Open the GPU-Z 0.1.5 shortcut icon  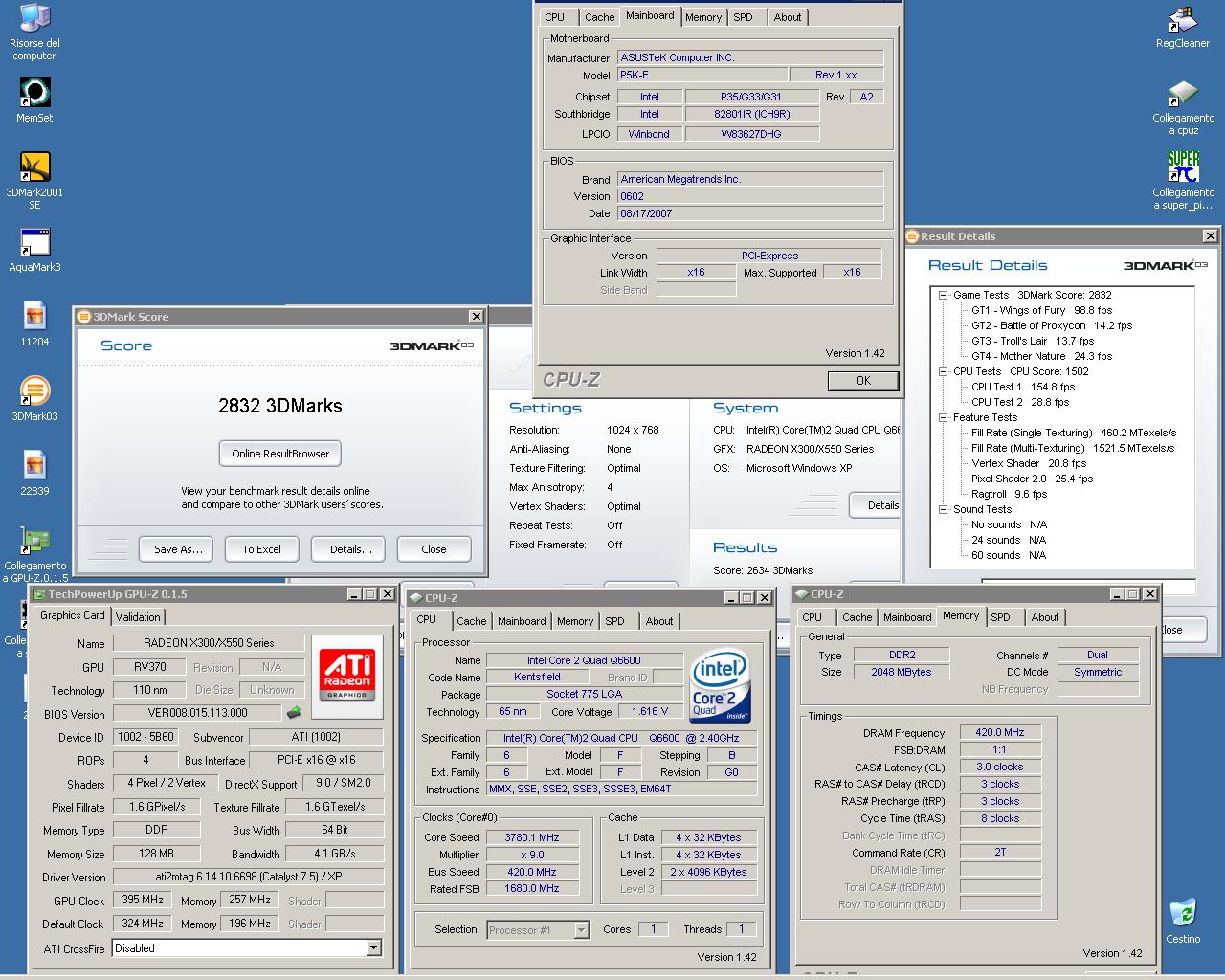click(x=34, y=554)
